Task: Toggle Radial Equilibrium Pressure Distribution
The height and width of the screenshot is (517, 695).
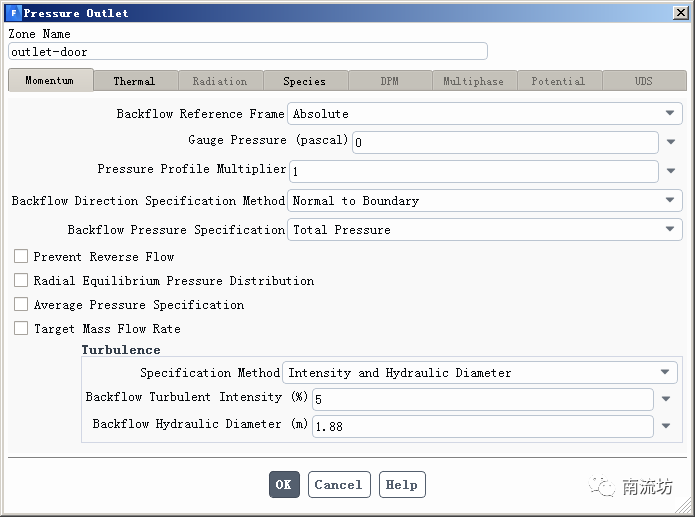Action: tap(21, 281)
